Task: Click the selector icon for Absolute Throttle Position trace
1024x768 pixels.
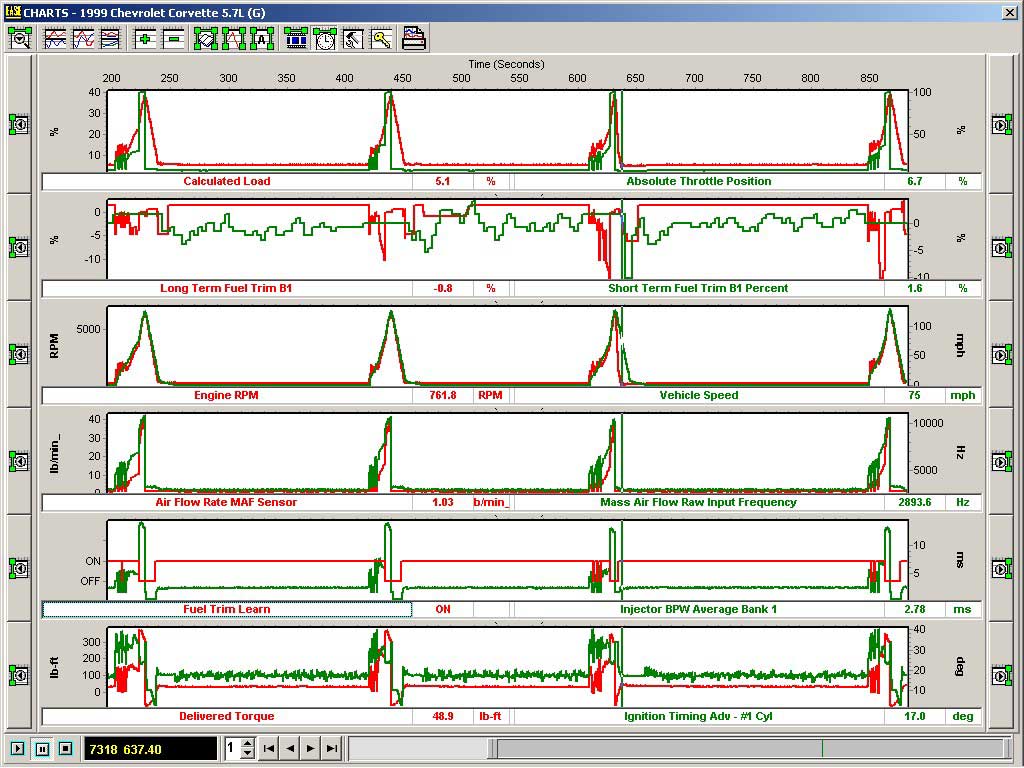Action: [1002, 124]
